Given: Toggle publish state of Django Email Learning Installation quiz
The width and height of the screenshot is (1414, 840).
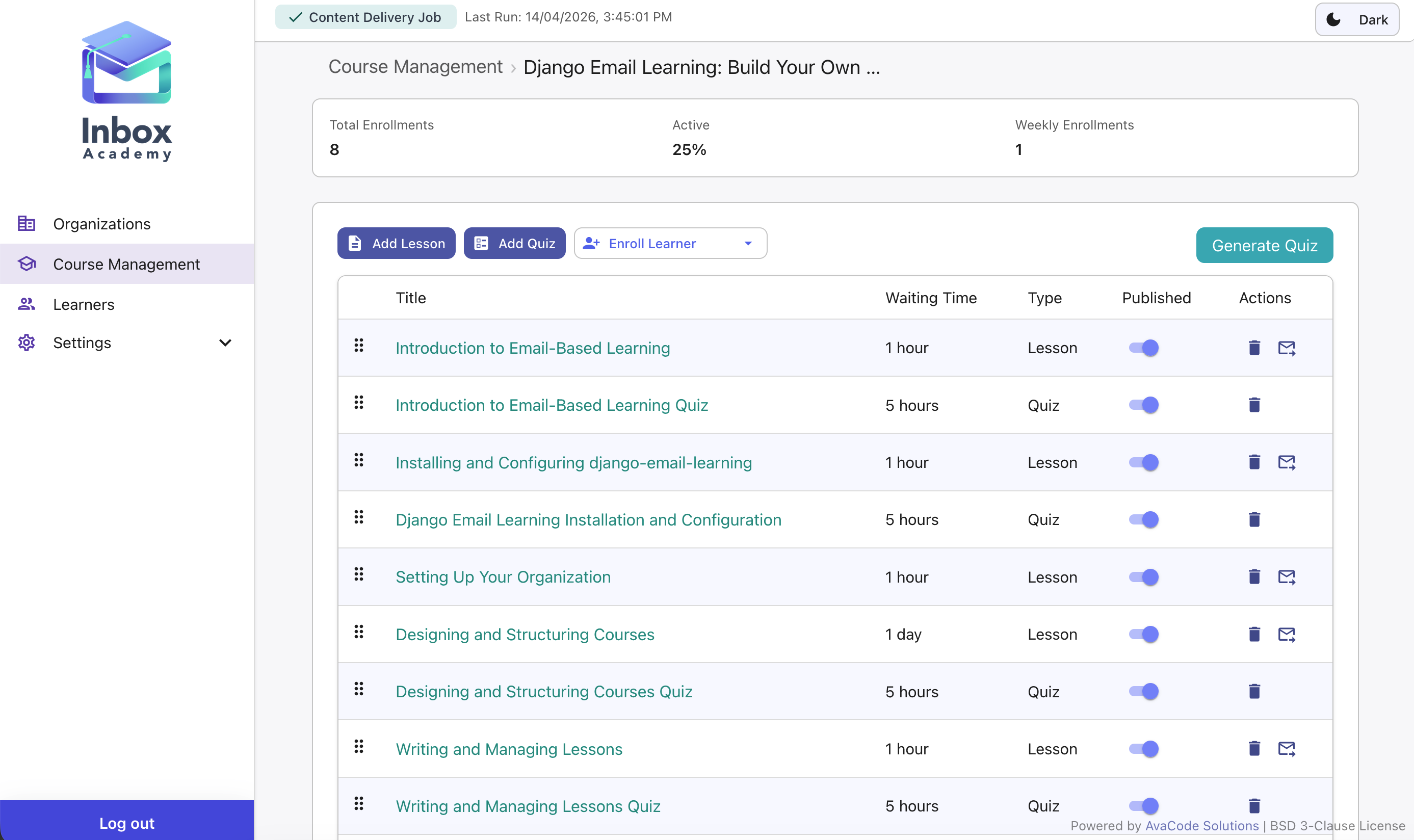Looking at the screenshot, I should (x=1144, y=519).
